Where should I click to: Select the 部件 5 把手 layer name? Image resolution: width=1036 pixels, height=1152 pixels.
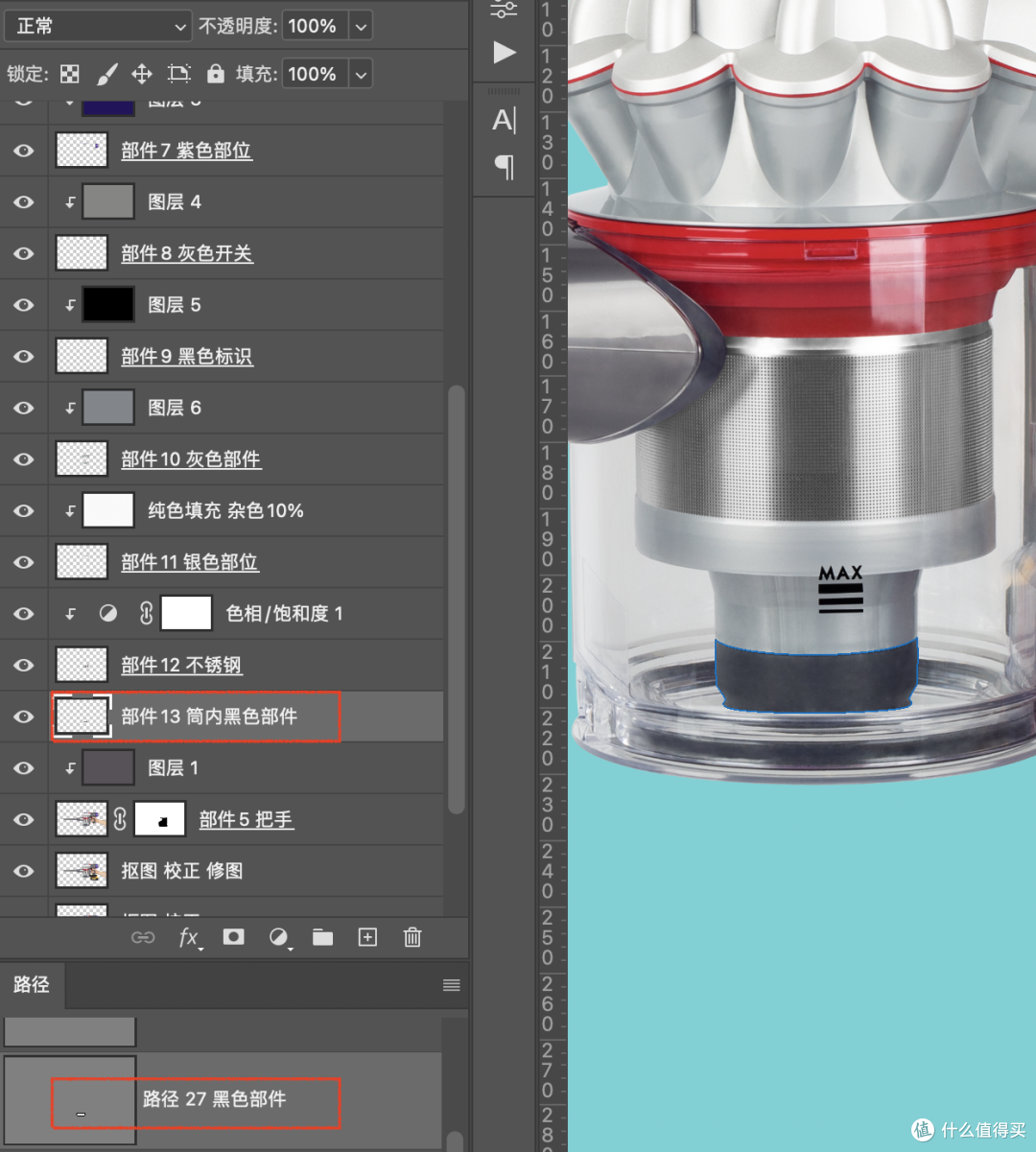click(x=246, y=819)
